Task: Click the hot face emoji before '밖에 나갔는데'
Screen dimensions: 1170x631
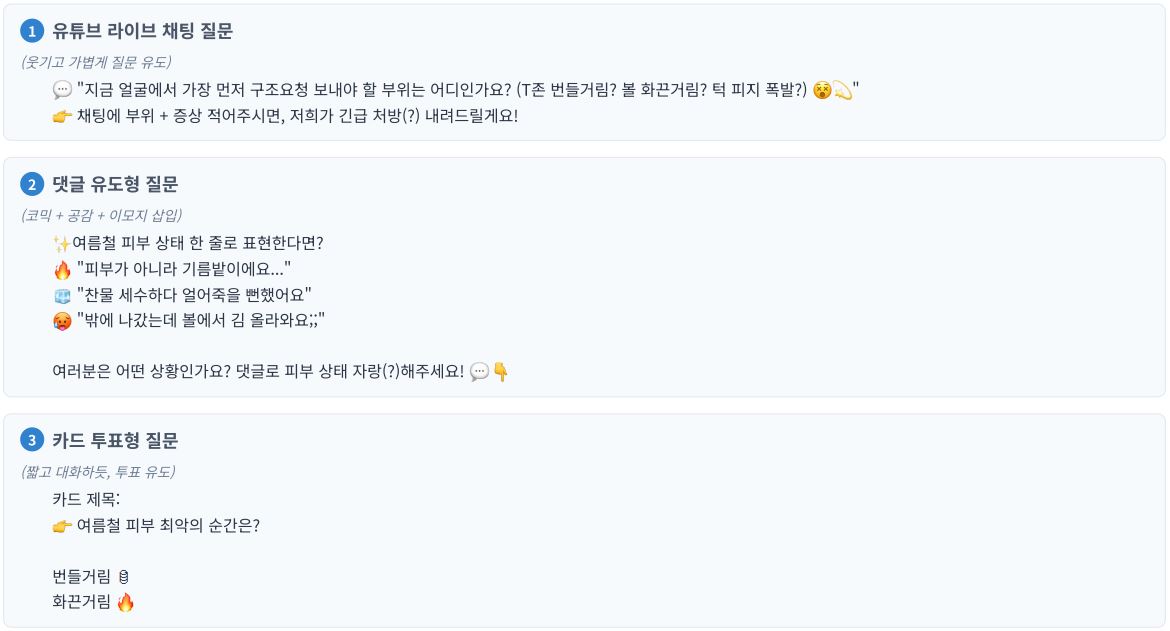Action: tap(62, 321)
